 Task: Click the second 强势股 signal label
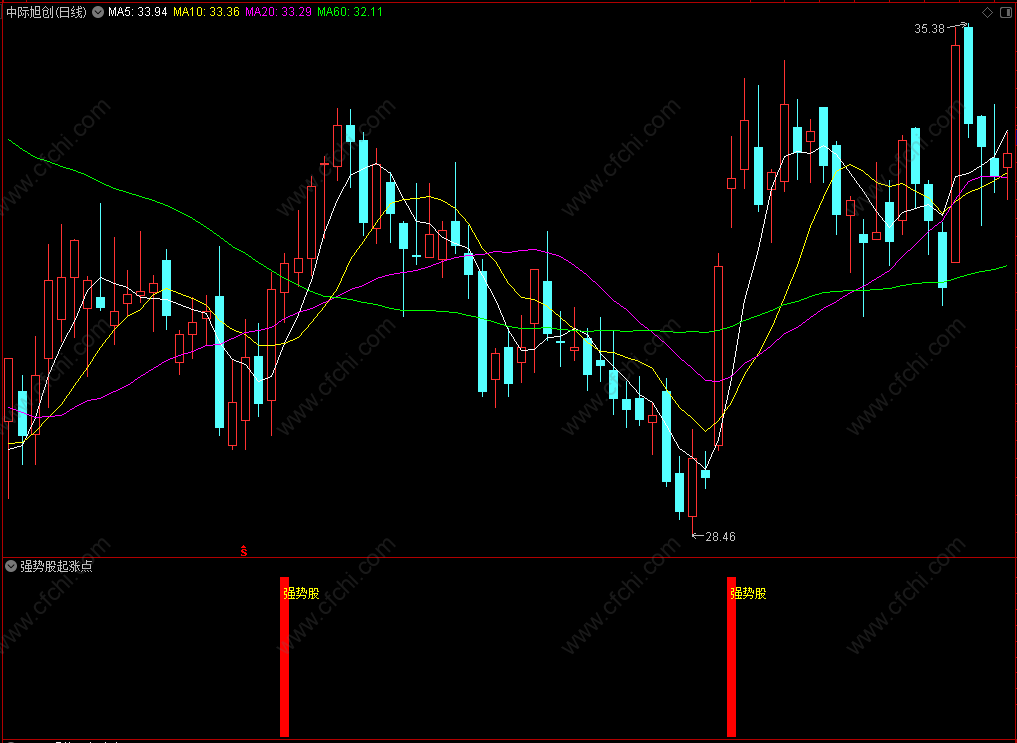coord(748,593)
